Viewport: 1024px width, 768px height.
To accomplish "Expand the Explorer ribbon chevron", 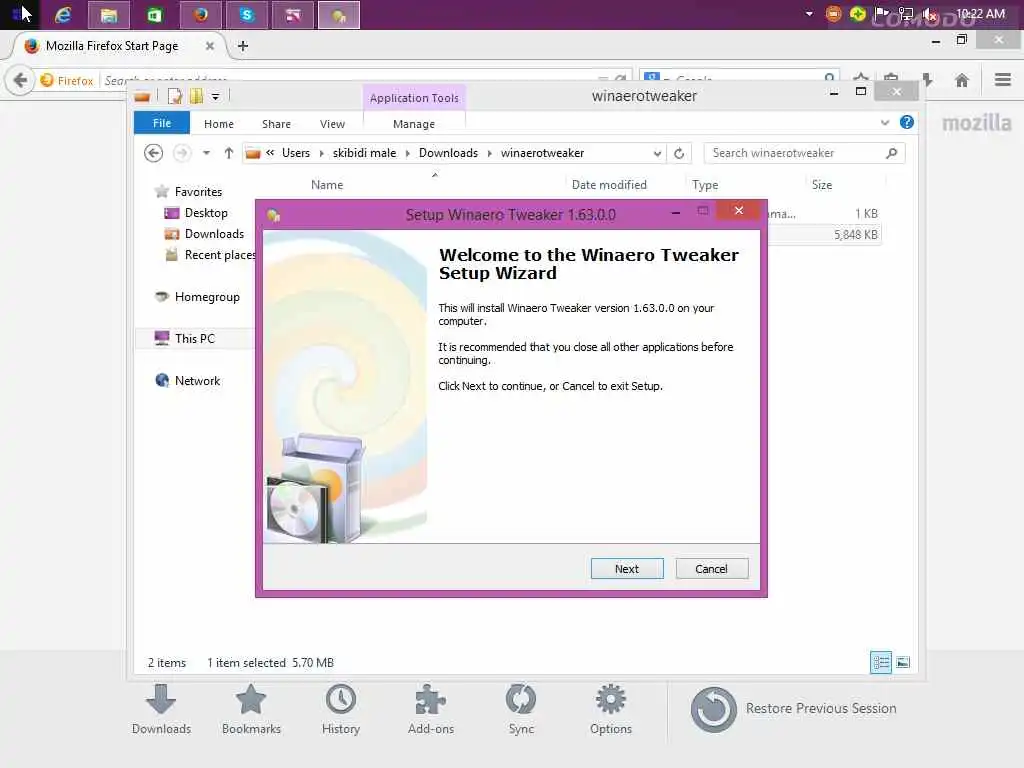I will 885,122.
